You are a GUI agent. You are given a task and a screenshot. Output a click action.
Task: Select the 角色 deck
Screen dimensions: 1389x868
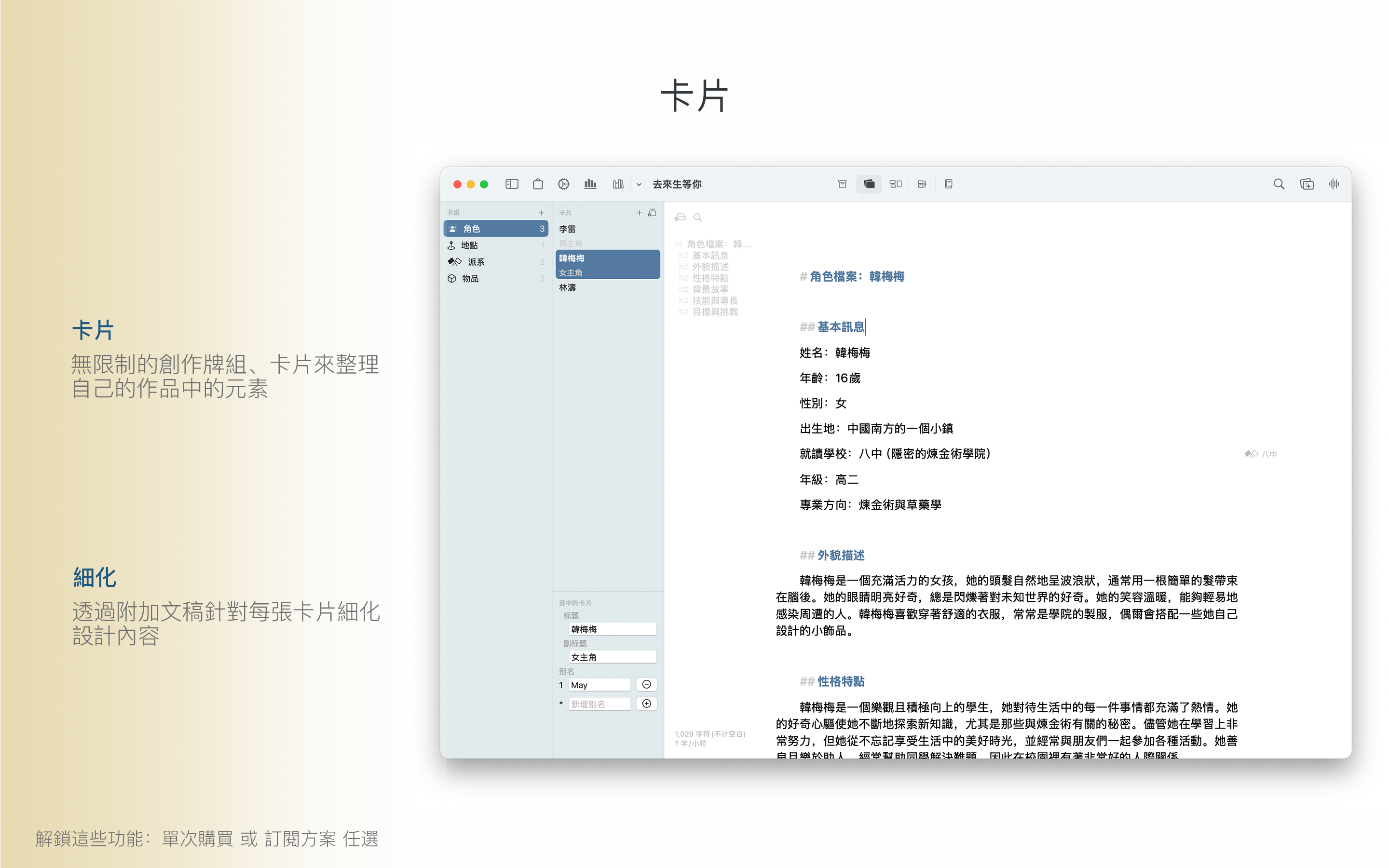click(x=496, y=229)
